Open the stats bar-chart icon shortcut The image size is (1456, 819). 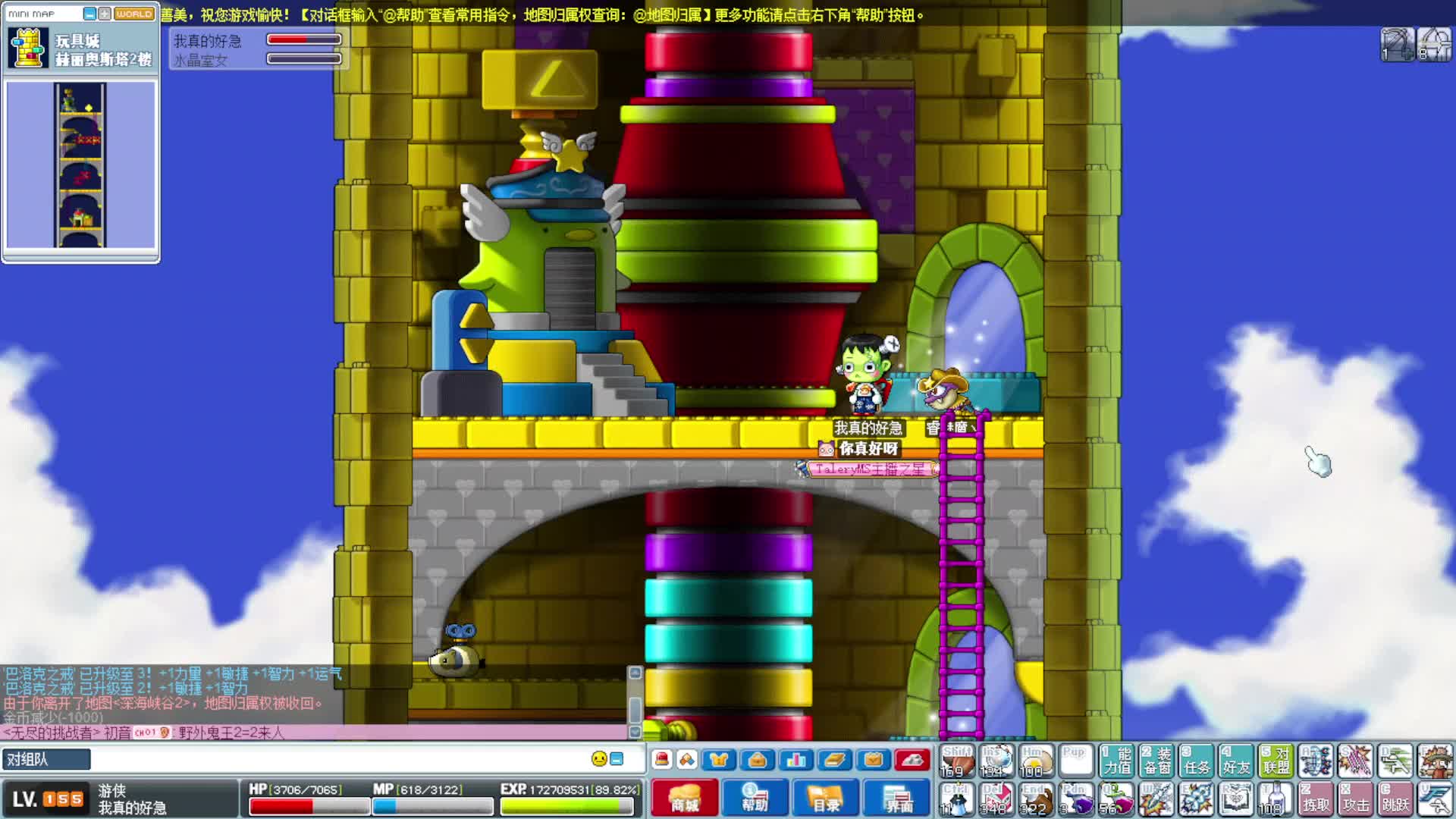[x=795, y=759]
